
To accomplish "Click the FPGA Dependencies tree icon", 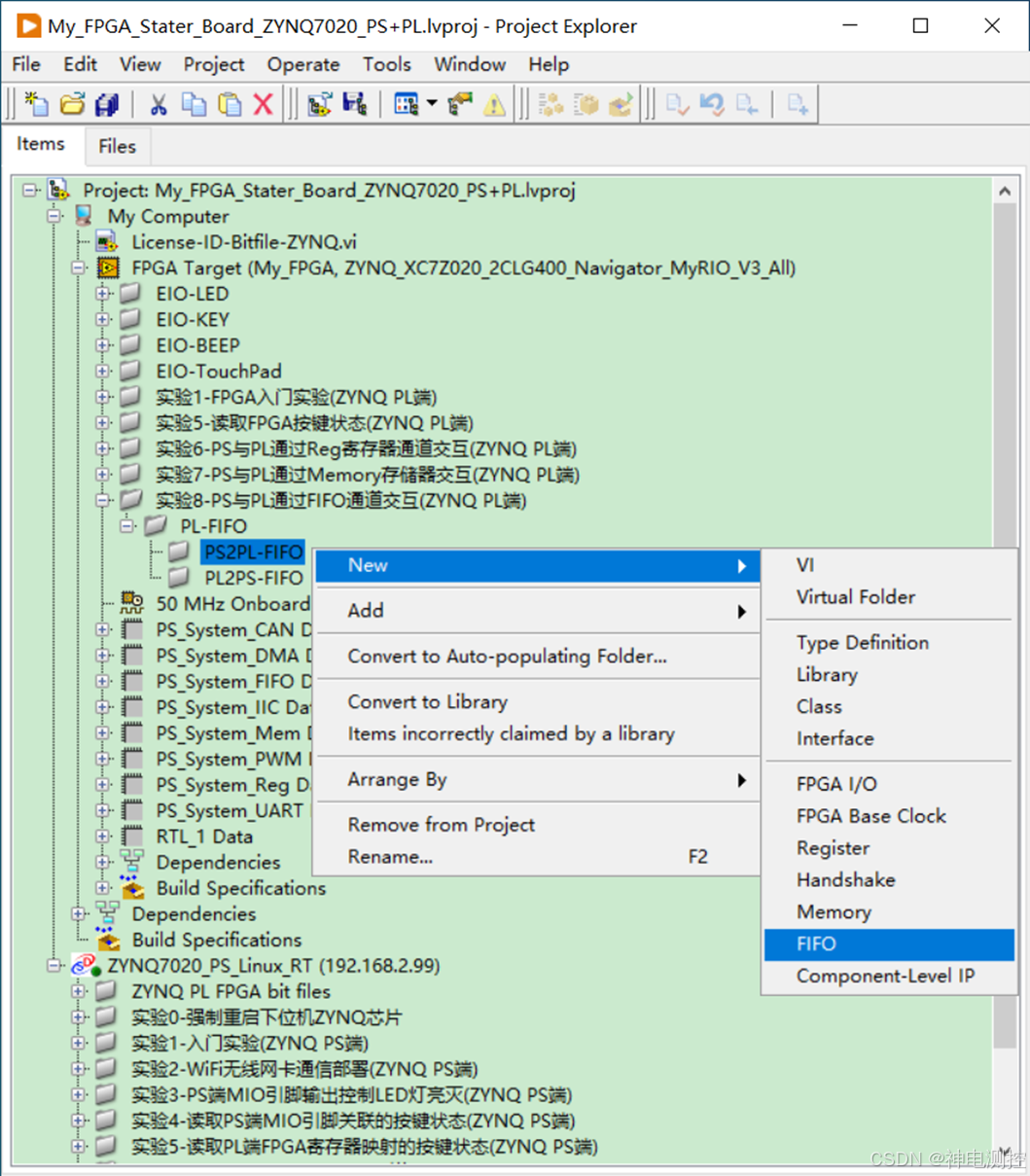I will point(132,862).
